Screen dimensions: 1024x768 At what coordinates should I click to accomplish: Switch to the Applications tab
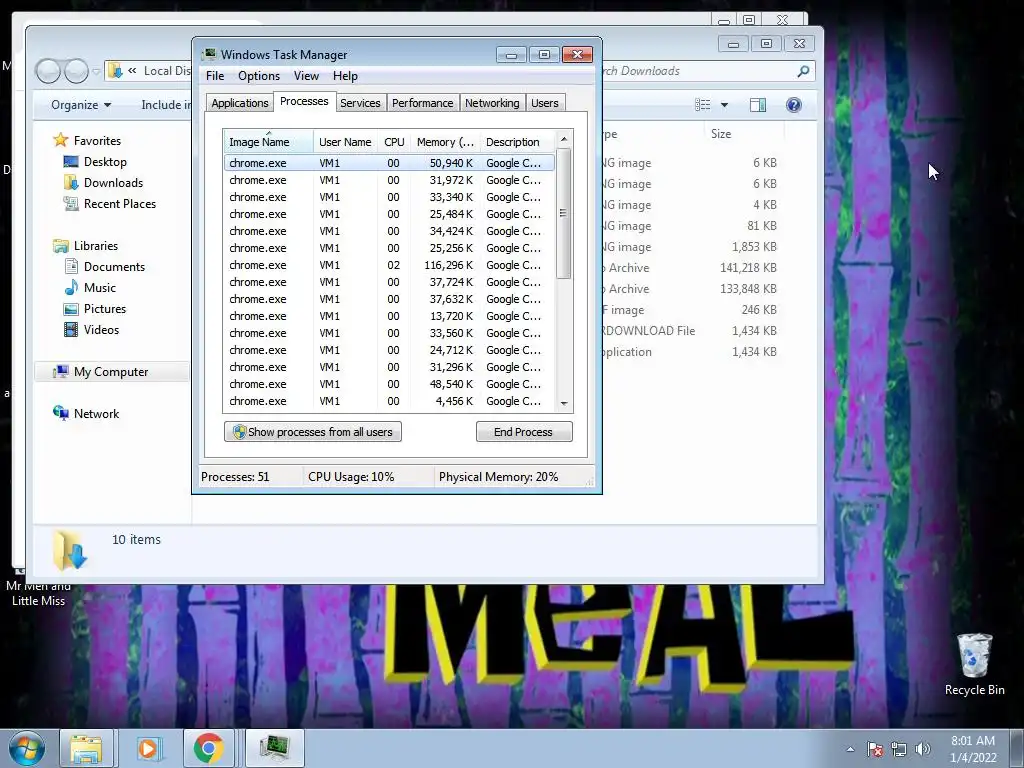point(240,103)
